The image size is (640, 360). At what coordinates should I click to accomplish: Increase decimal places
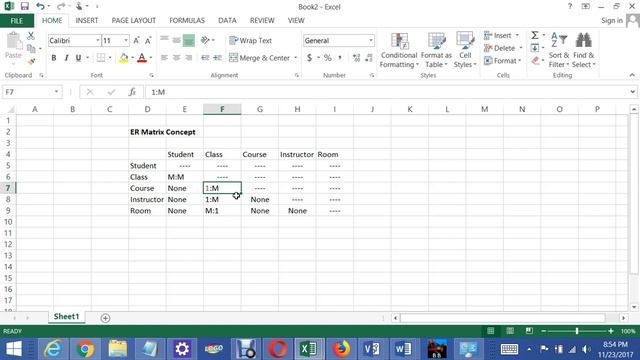coord(356,58)
